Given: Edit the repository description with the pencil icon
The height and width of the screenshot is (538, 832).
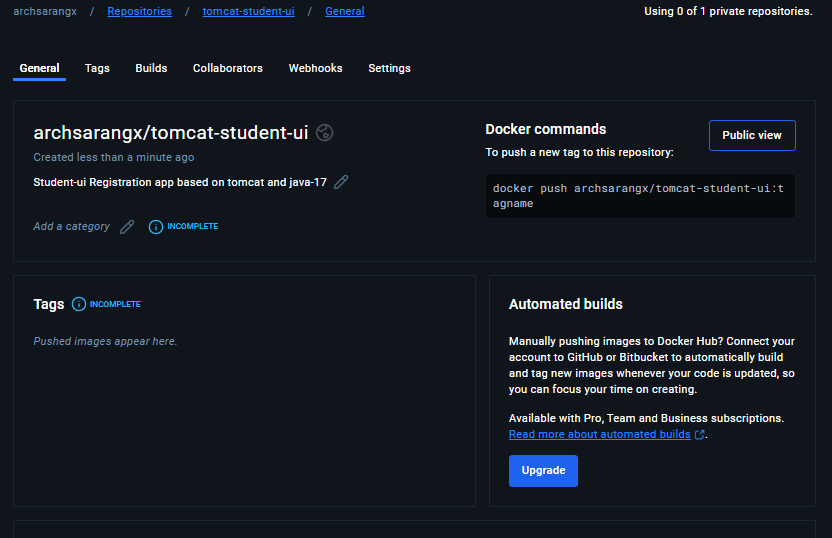Looking at the screenshot, I should click(x=341, y=182).
